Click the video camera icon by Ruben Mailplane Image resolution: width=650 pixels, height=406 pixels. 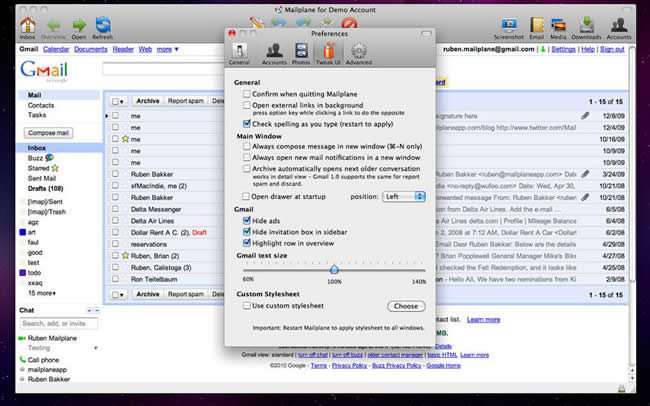point(22,338)
